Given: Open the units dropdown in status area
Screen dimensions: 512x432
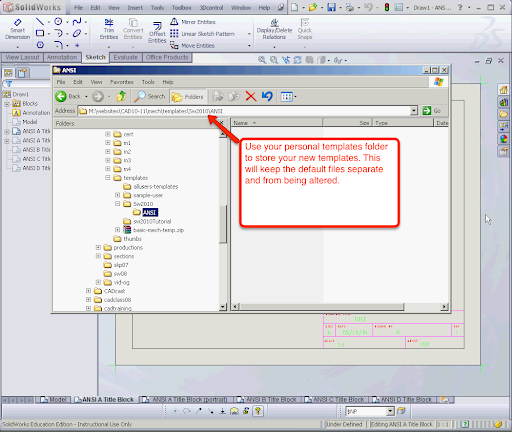Looking at the screenshot, I should [x=390, y=411].
